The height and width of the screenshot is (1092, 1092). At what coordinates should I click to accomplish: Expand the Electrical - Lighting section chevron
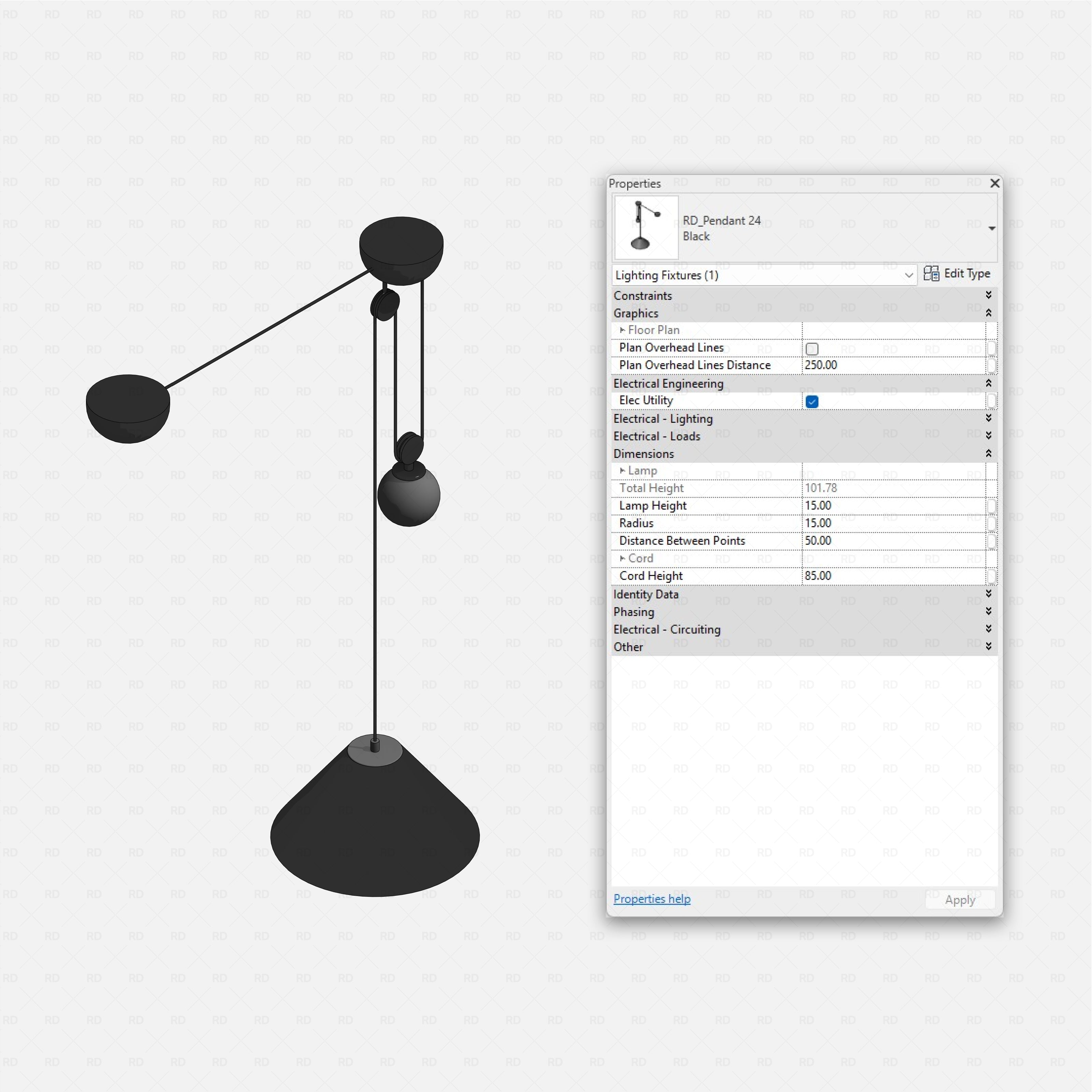coord(989,418)
